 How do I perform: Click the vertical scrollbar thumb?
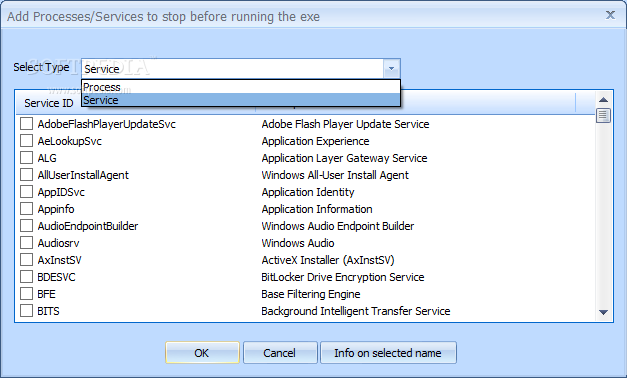coord(603,116)
